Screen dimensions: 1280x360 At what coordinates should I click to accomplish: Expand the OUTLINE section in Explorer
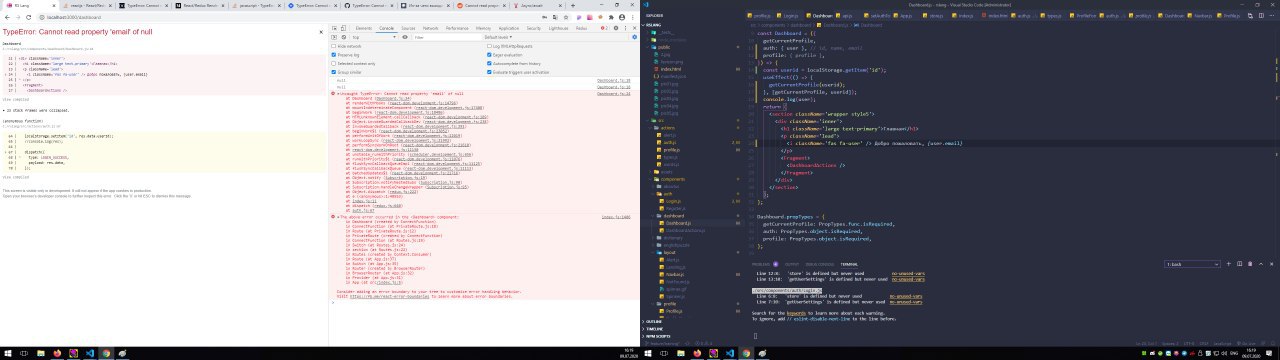pyautogui.click(x=654, y=321)
